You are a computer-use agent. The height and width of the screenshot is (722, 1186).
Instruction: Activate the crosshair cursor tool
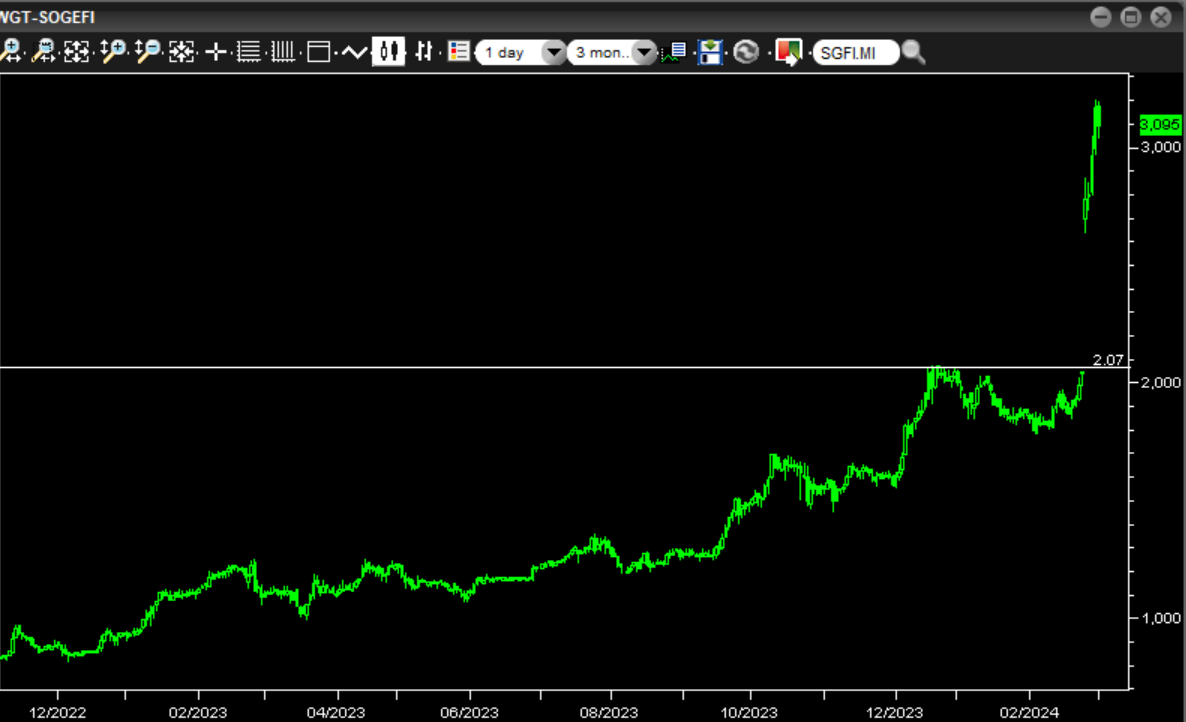pos(216,51)
